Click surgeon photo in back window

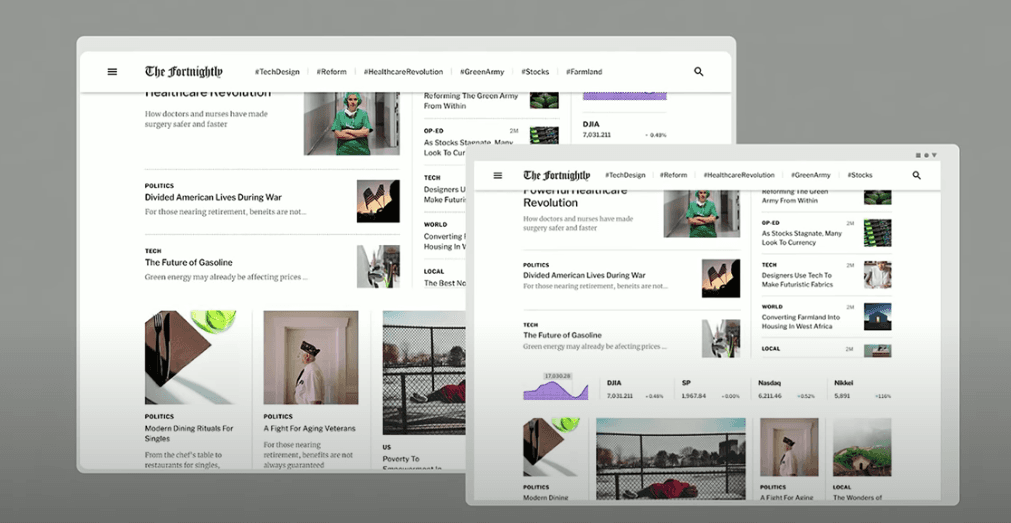351,124
